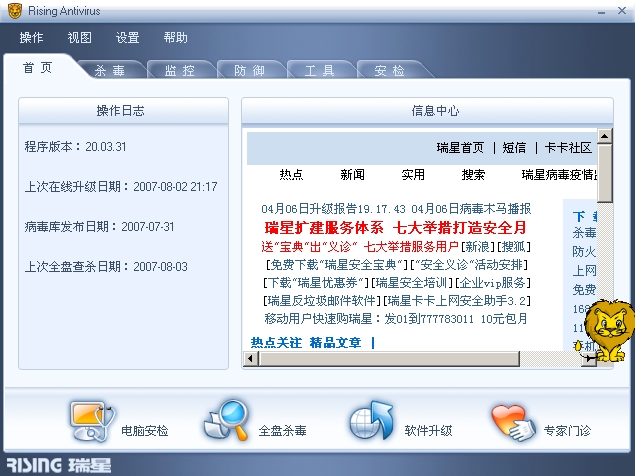The image size is (635, 476).
Task: Click the [新浪] link
Action: pos(478,246)
